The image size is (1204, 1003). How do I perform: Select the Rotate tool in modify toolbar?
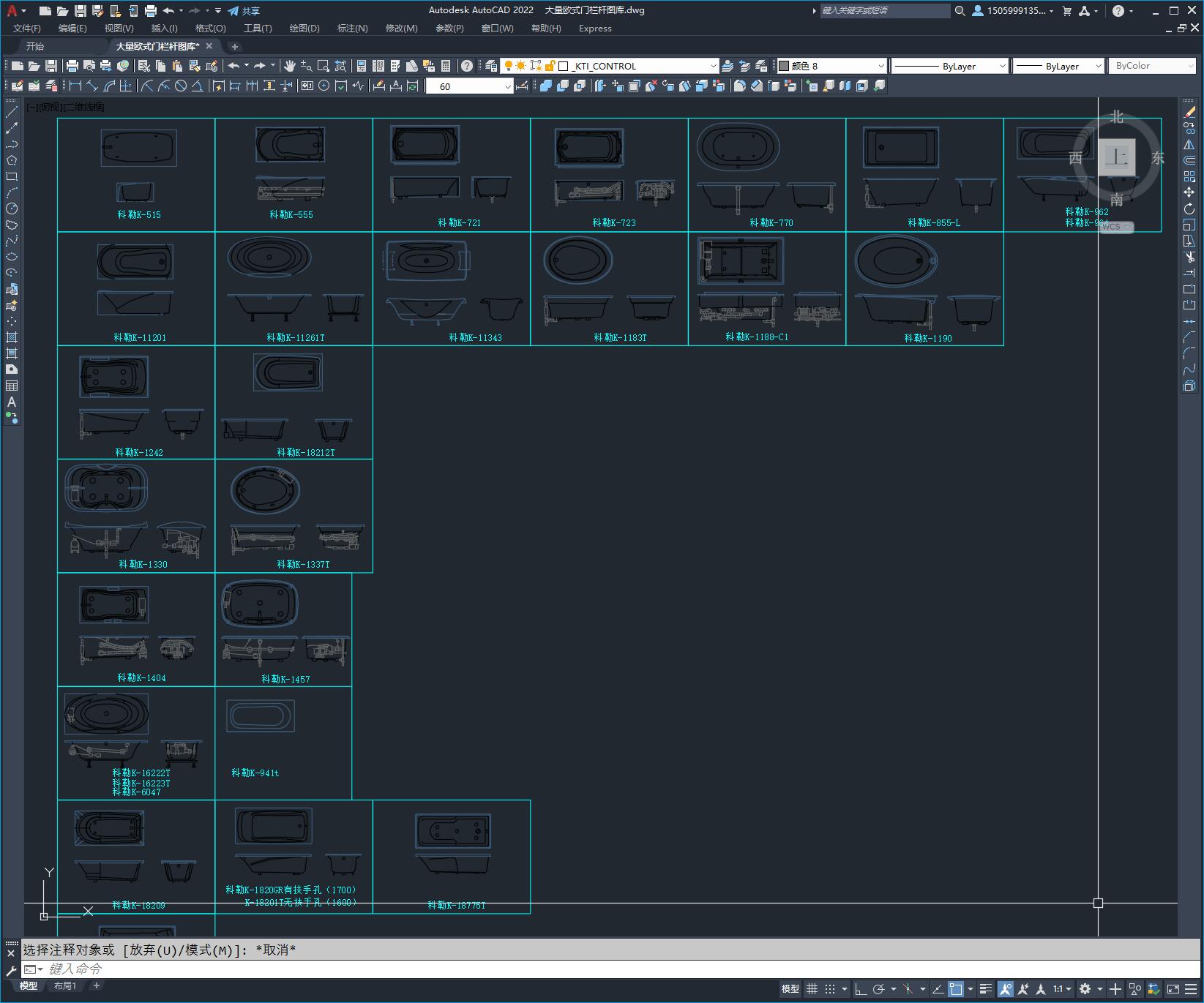[x=1189, y=209]
